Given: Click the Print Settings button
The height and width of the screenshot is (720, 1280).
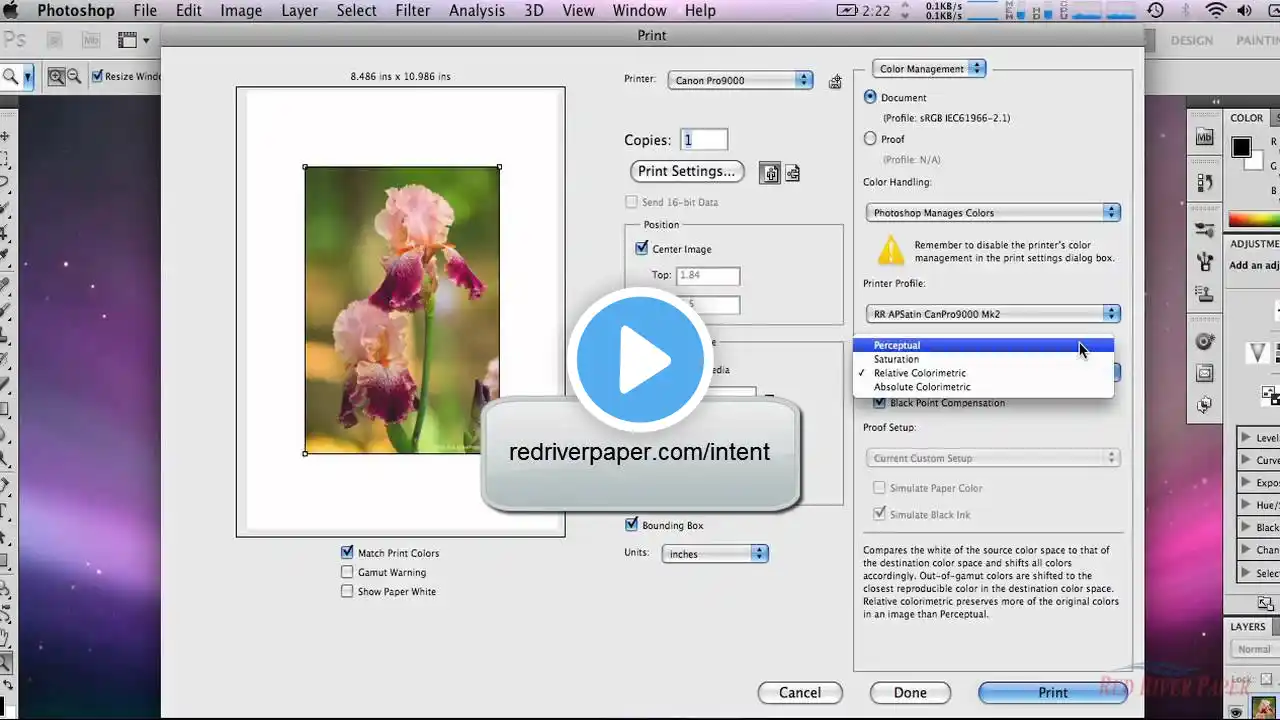Looking at the screenshot, I should (686, 171).
